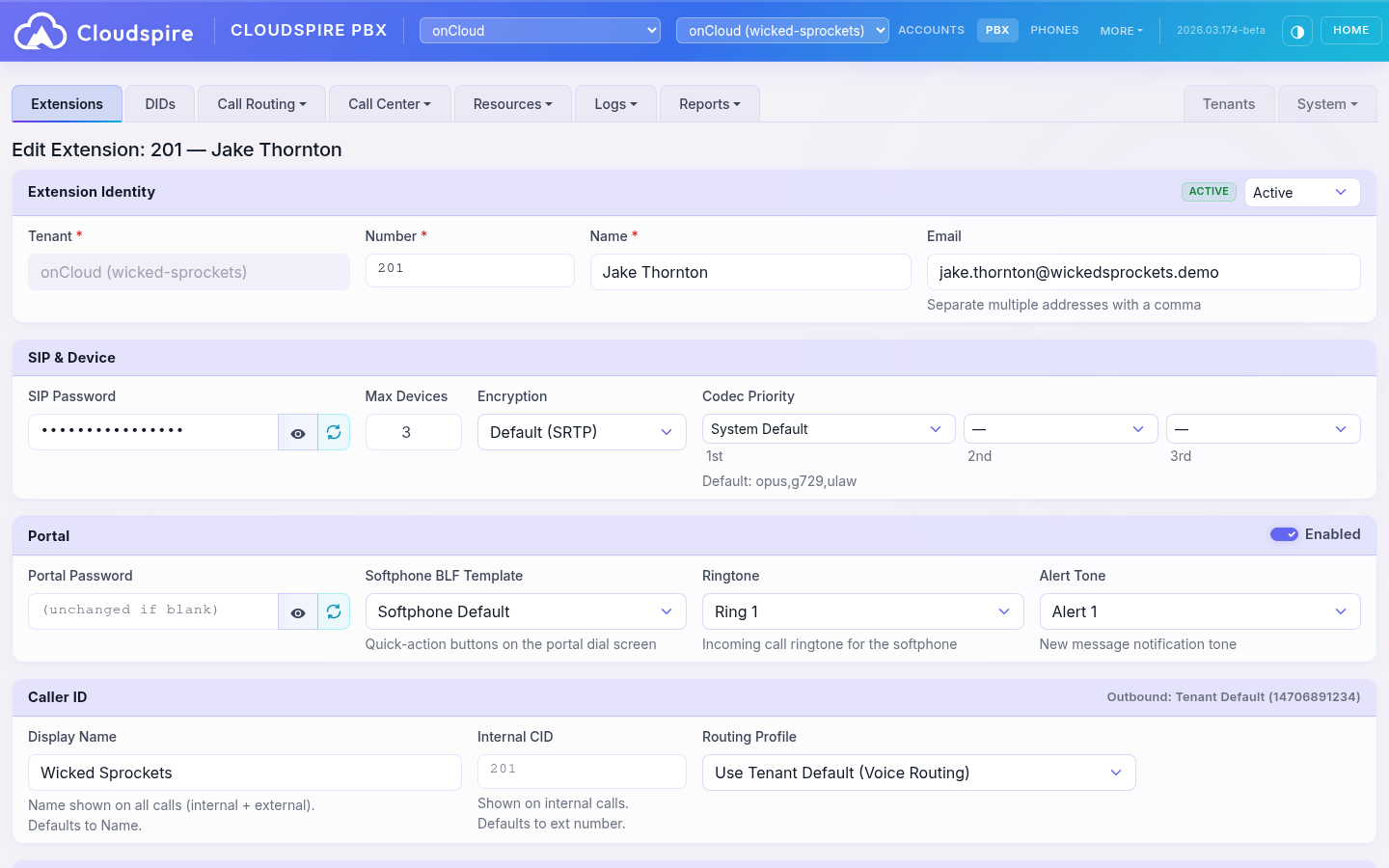Change the Ringtone selection
The height and width of the screenshot is (868, 1389).
(861, 610)
